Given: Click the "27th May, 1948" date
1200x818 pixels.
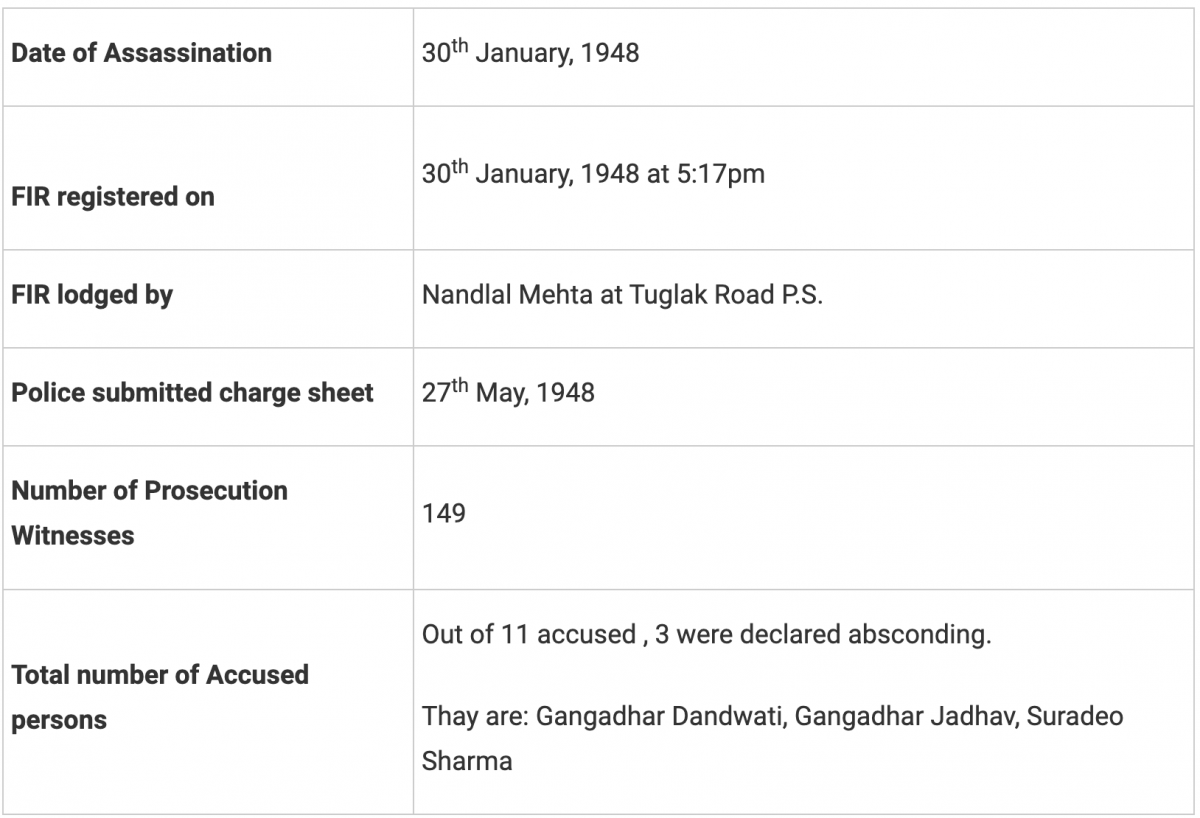Looking at the screenshot, I should pos(508,392).
